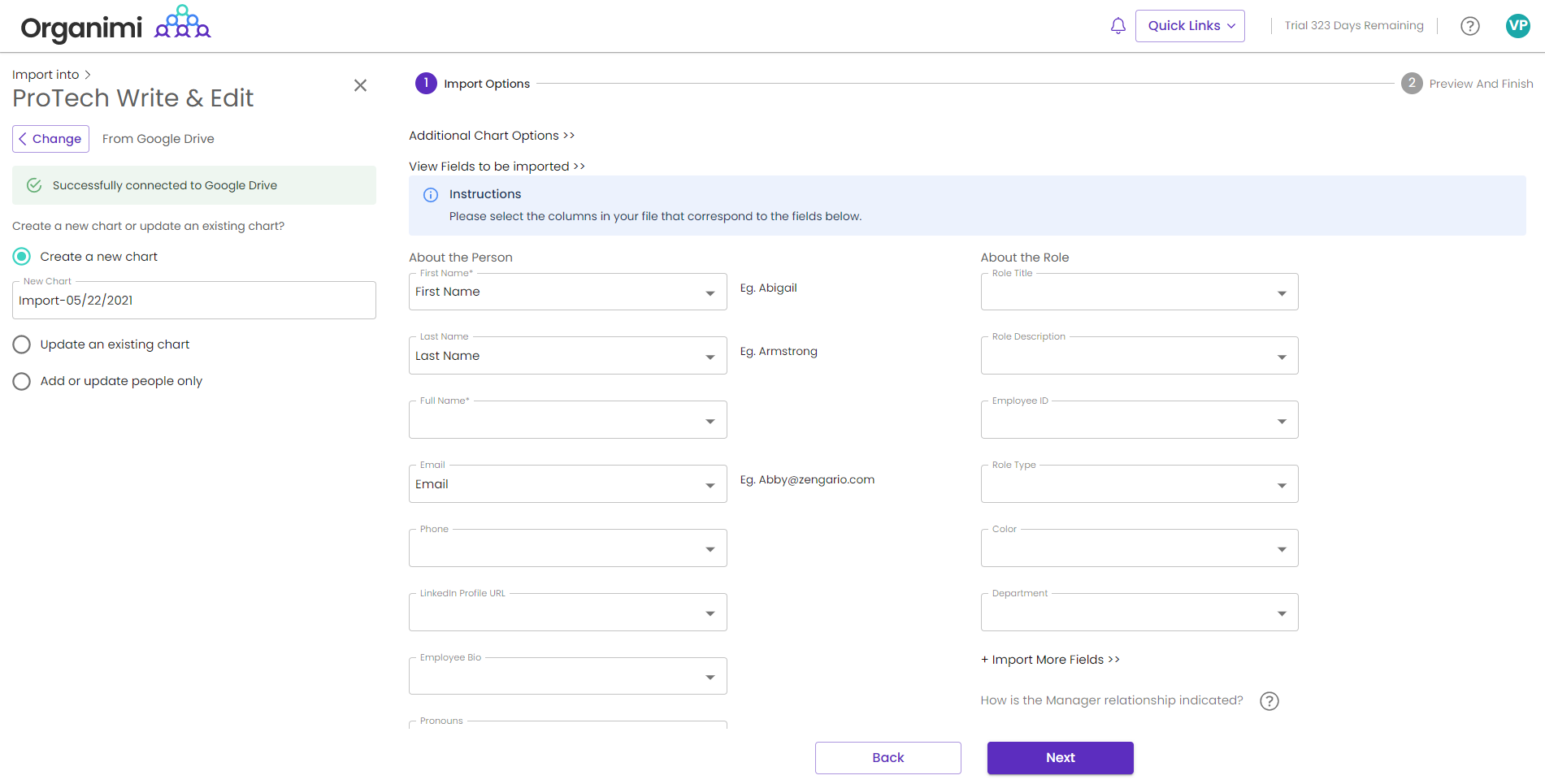The image size is (1545, 784).
Task: Select Update an existing chart option
Action: click(22, 344)
